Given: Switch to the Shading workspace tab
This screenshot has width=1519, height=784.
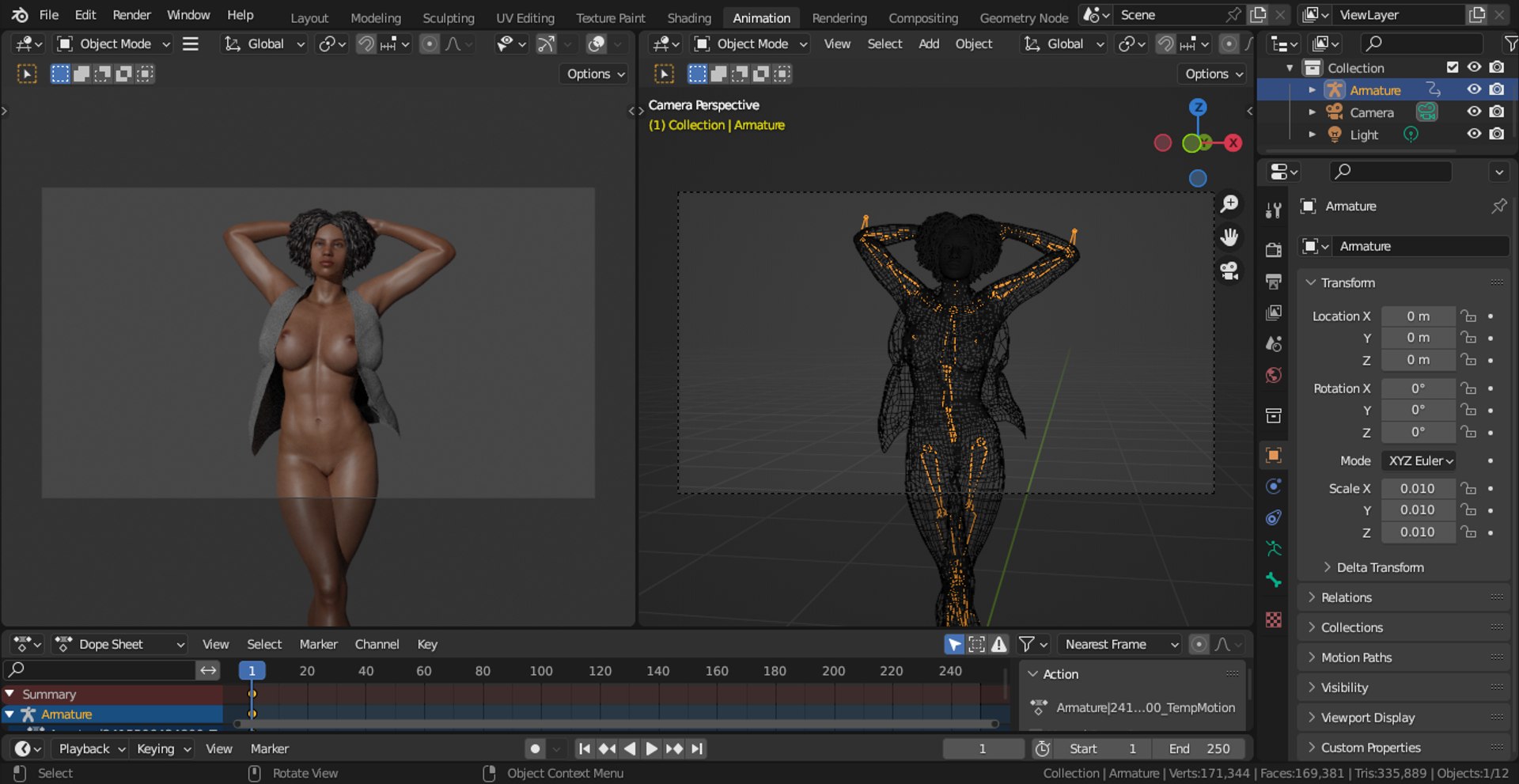Looking at the screenshot, I should pos(689,17).
